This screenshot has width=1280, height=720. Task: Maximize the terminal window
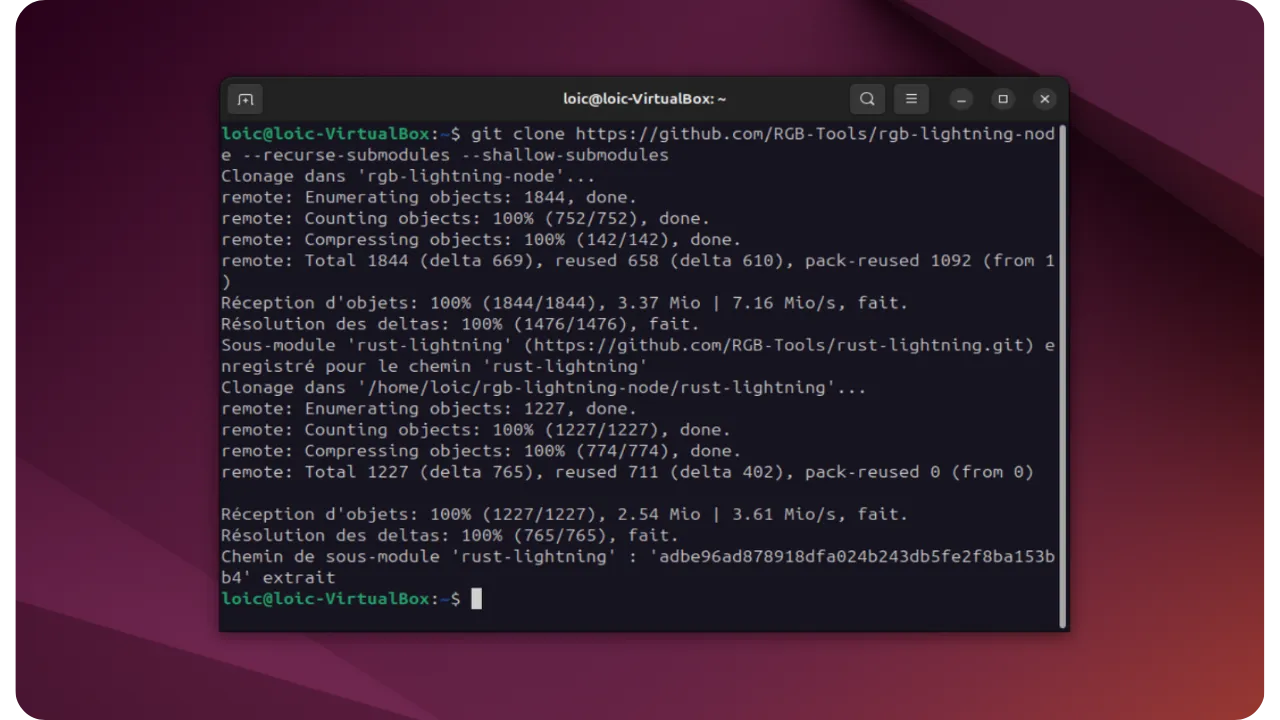pos(1003,99)
